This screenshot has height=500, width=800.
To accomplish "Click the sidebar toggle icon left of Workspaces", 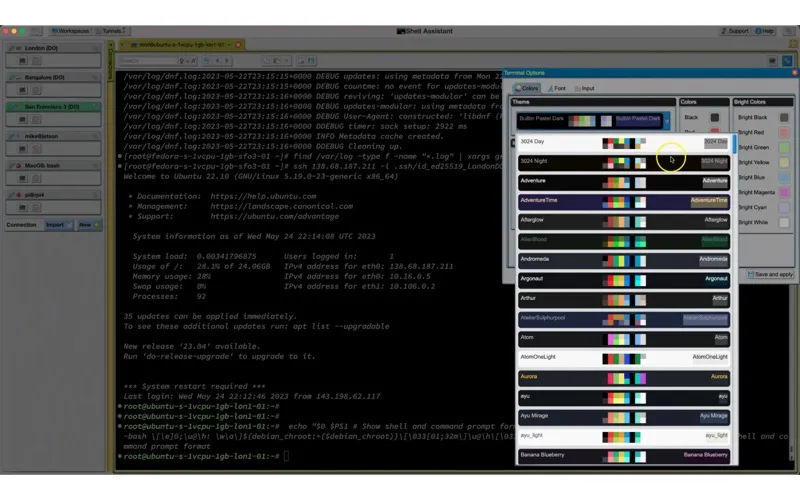I will coord(35,31).
